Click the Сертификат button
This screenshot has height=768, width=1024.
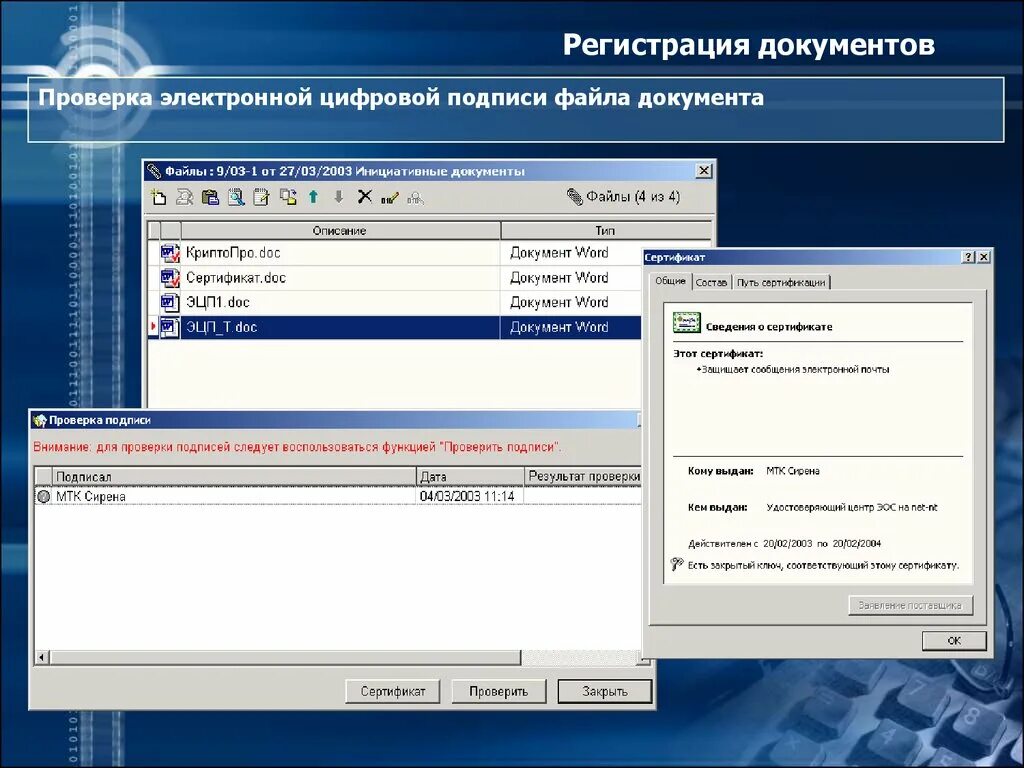(x=392, y=691)
